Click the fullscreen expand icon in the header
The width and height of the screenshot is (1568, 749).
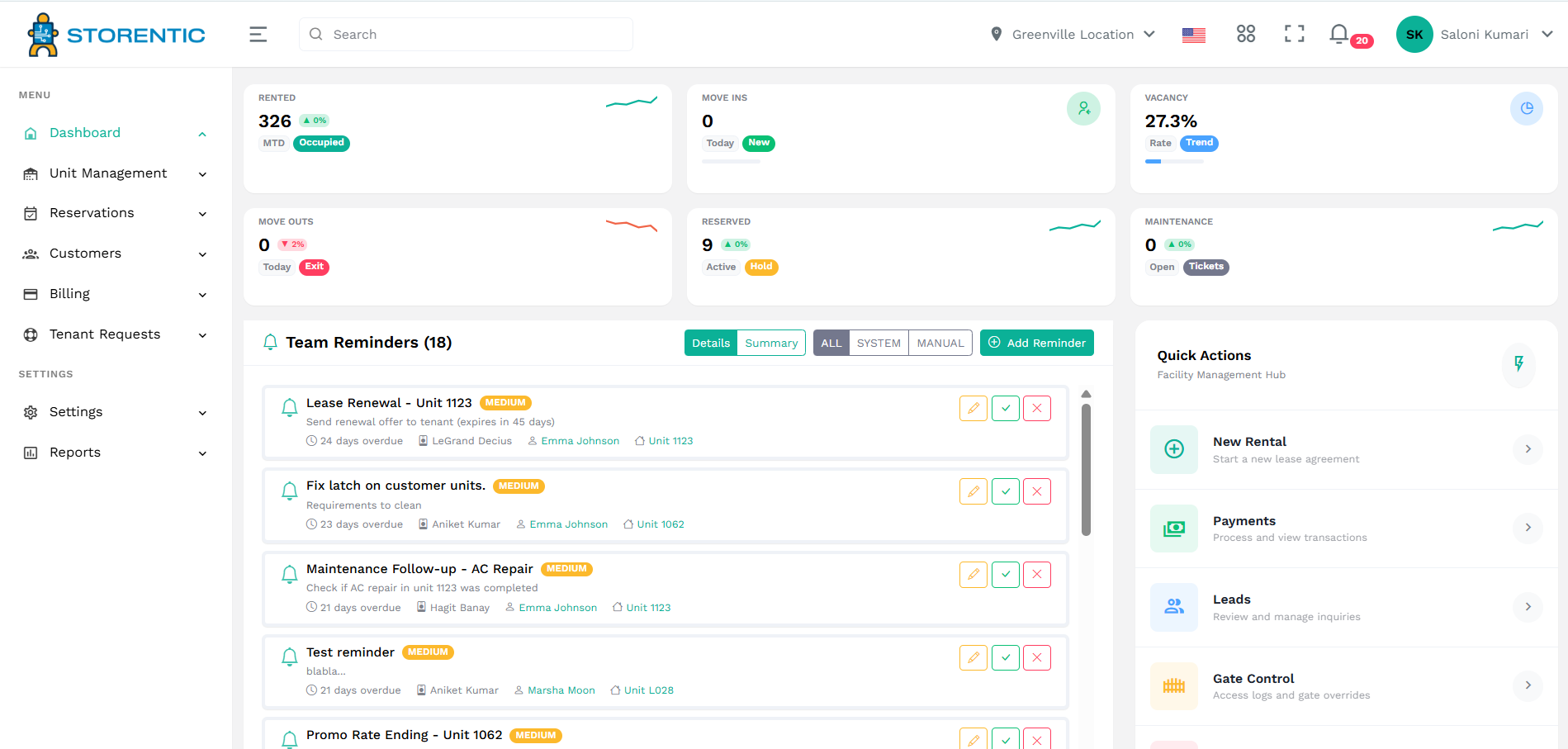[1293, 34]
